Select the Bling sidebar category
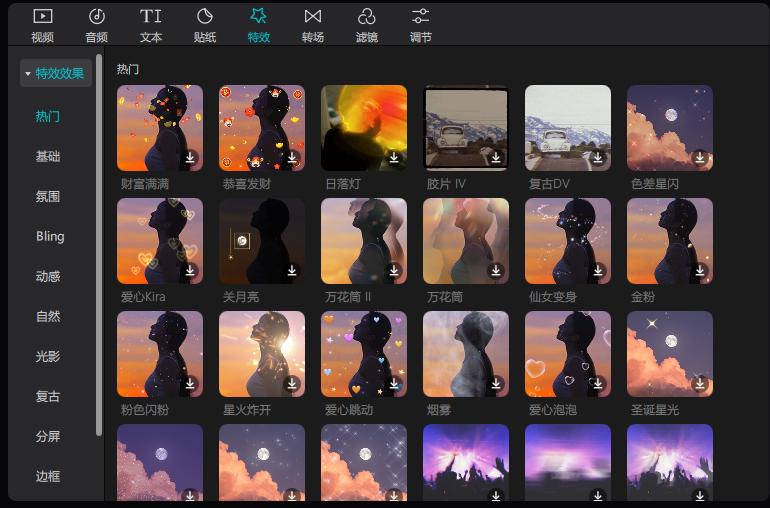The width and height of the screenshot is (770, 508). point(50,236)
